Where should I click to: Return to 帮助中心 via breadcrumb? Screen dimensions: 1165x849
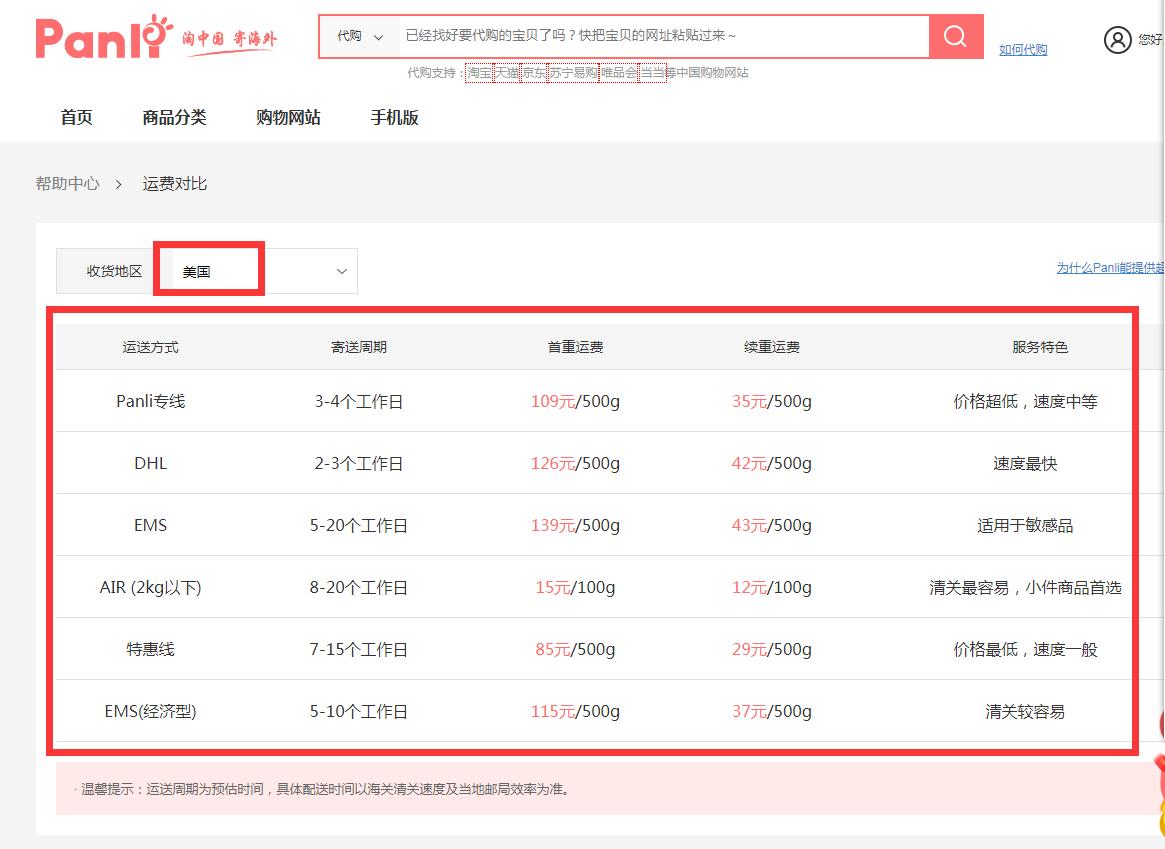66,184
